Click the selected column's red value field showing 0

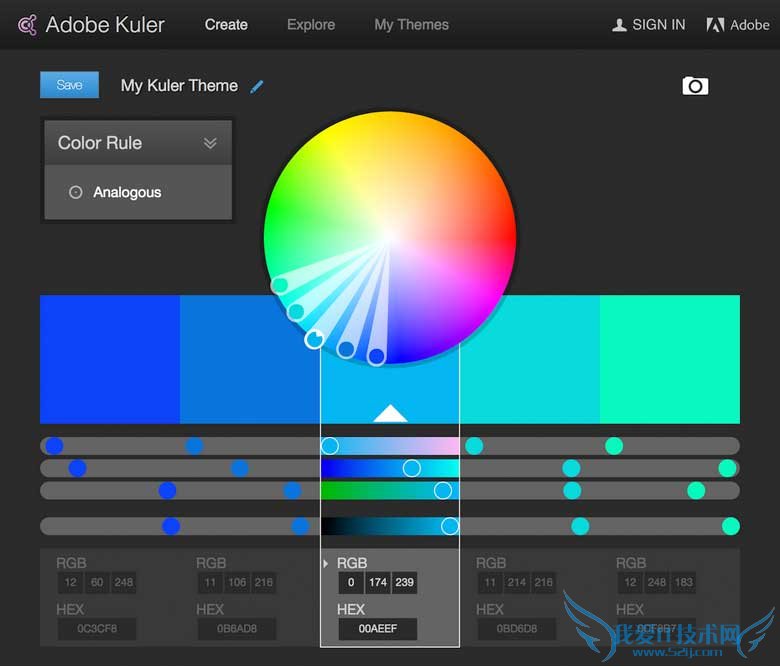[x=351, y=582]
